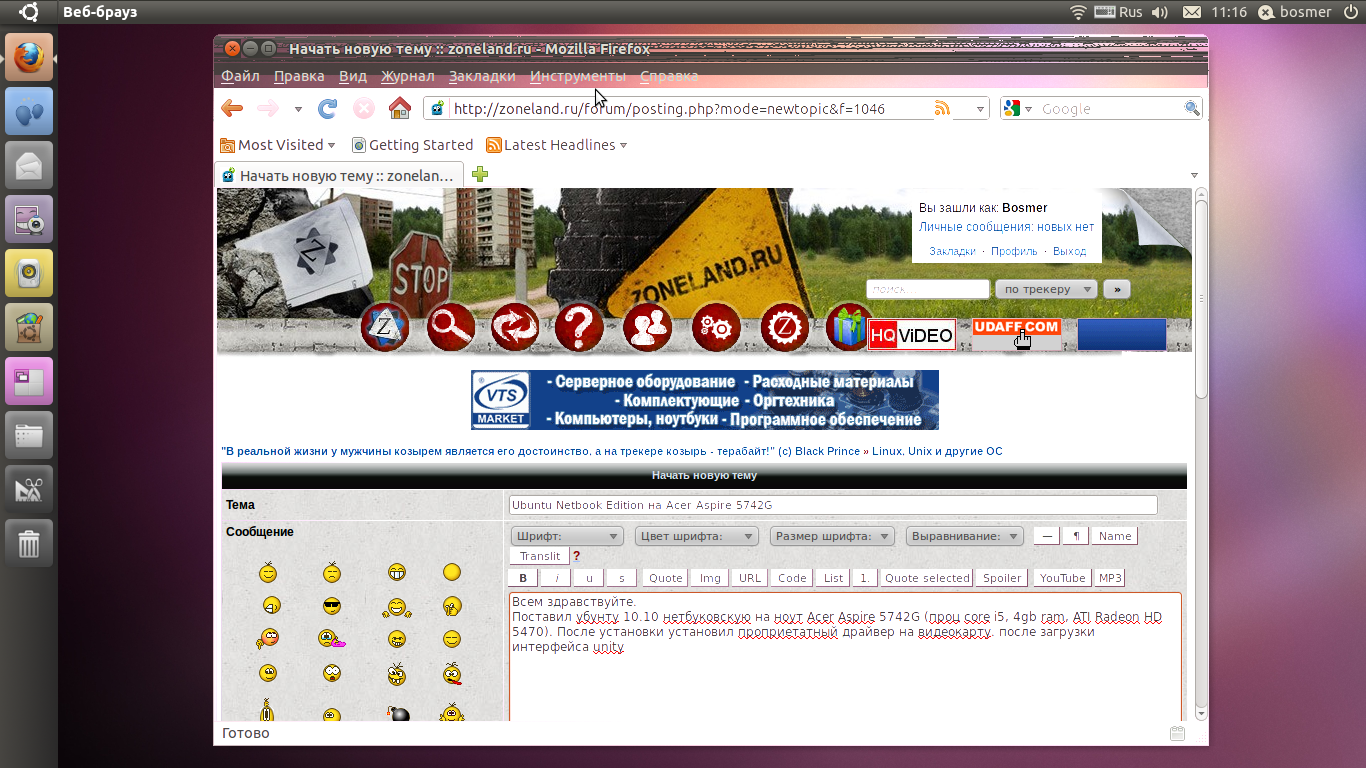Click the Code BBCode button
The height and width of the screenshot is (768, 1366).
pyautogui.click(x=792, y=578)
